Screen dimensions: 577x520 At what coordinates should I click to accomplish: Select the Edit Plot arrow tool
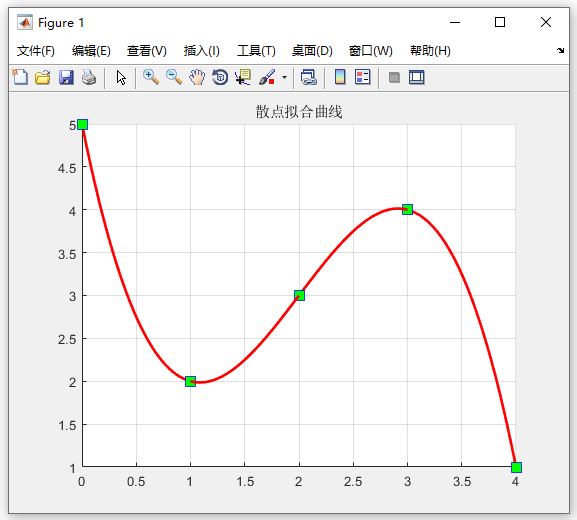click(x=121, y=78)
